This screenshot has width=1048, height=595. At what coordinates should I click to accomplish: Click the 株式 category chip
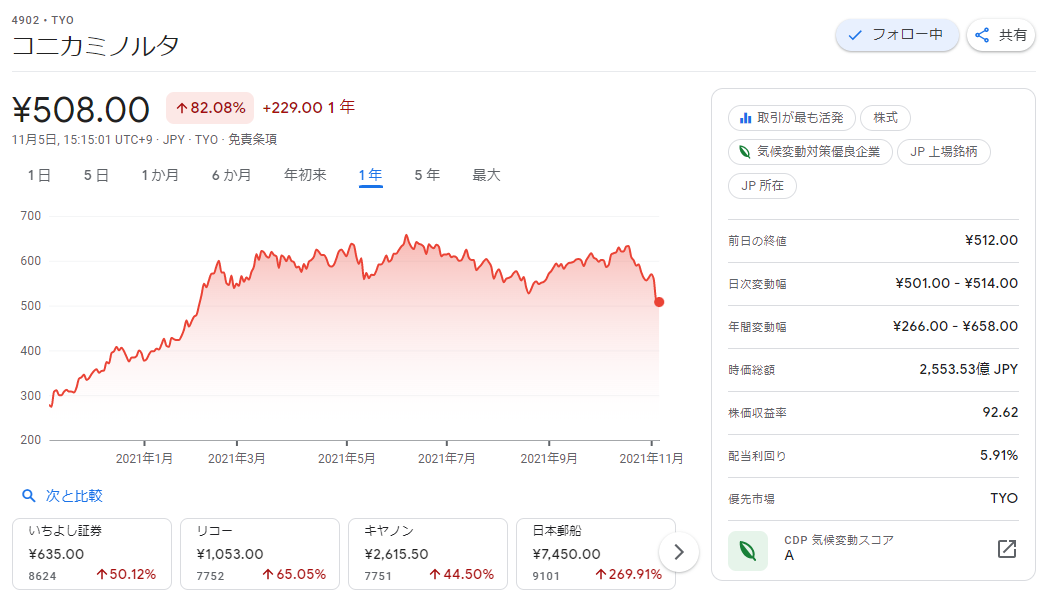[x=885, y=118]
